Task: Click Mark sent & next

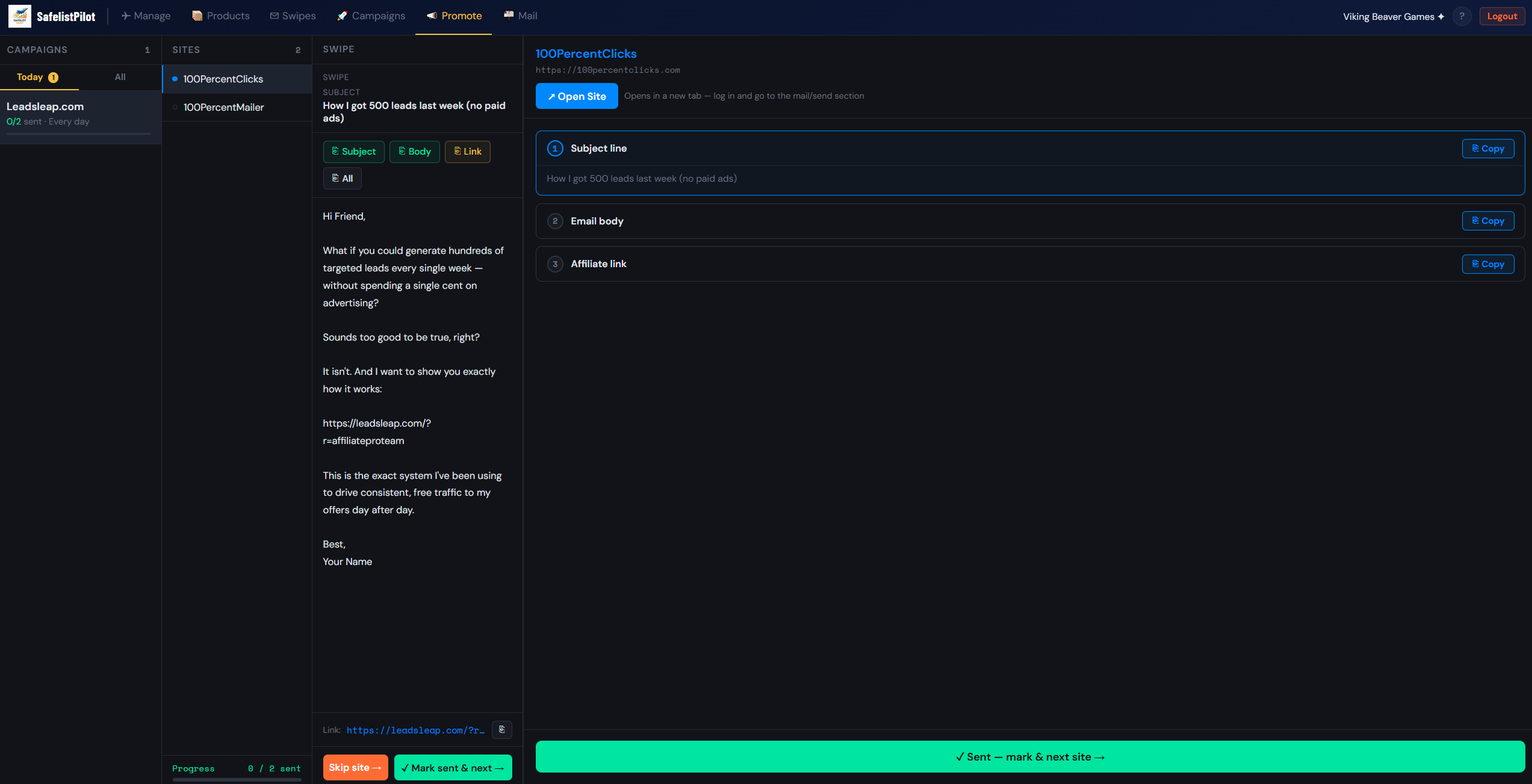Action: [x=453, y=767]
